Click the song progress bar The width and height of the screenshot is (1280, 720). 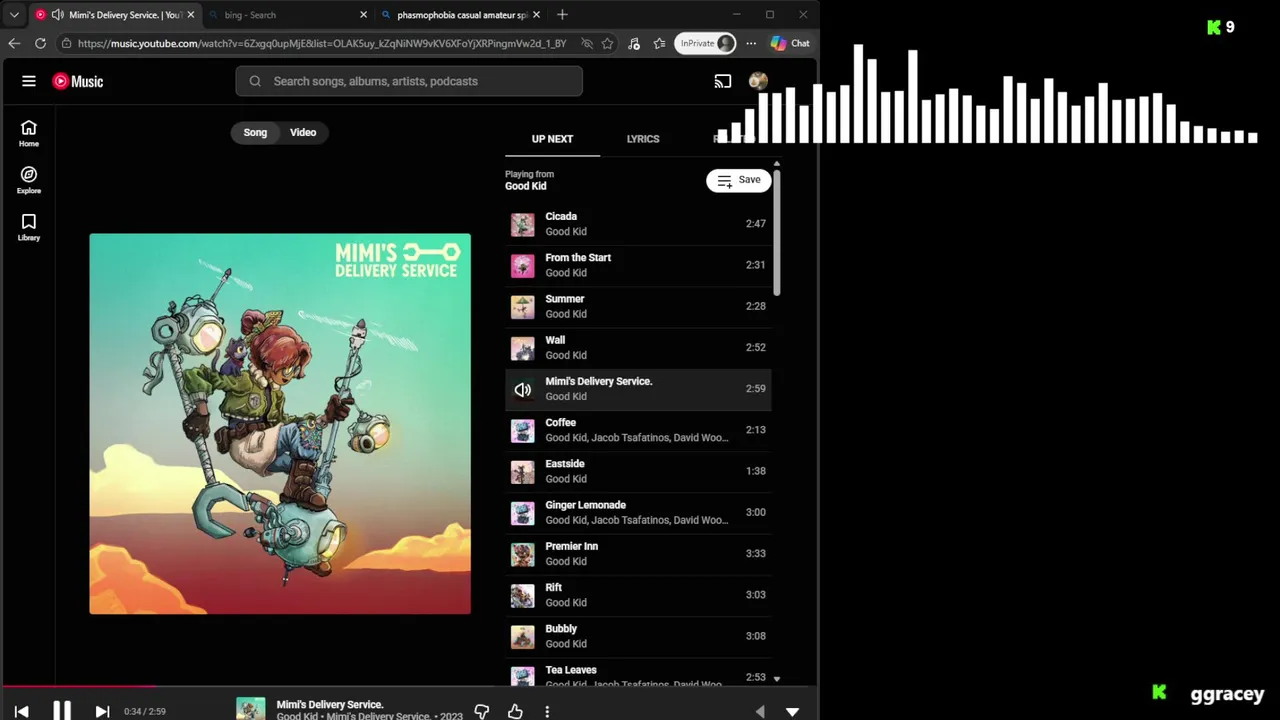point(409,687)
